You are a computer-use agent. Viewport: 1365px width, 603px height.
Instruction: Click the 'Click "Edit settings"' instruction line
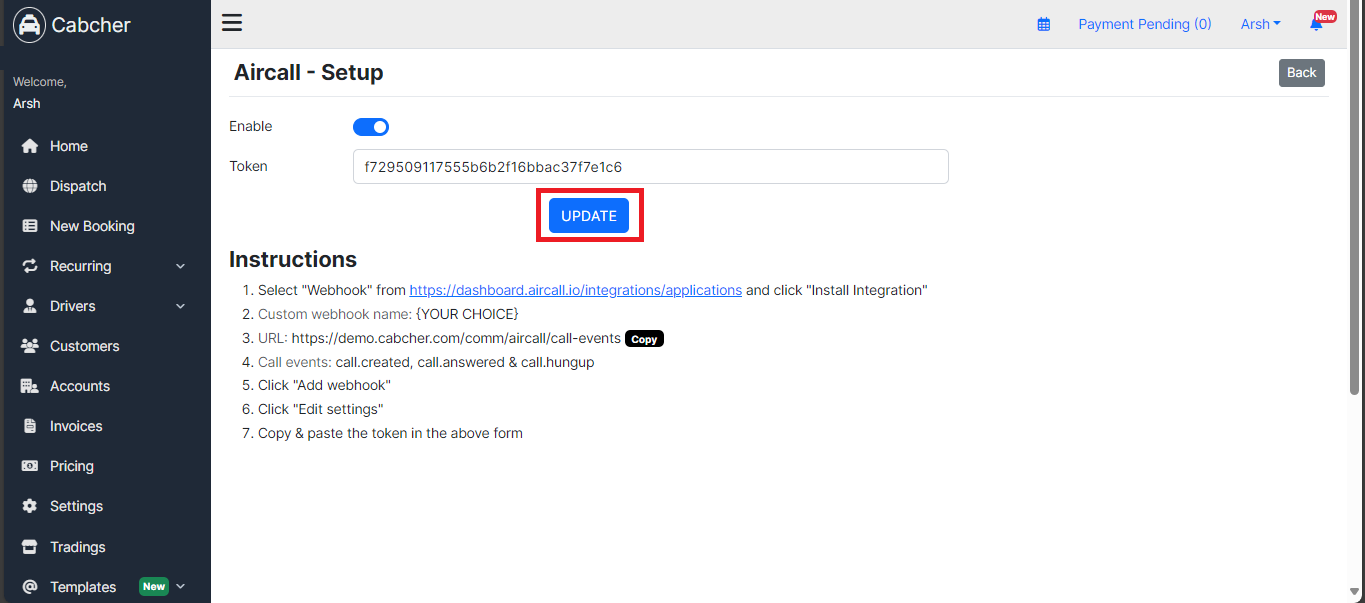click(321, 409)
